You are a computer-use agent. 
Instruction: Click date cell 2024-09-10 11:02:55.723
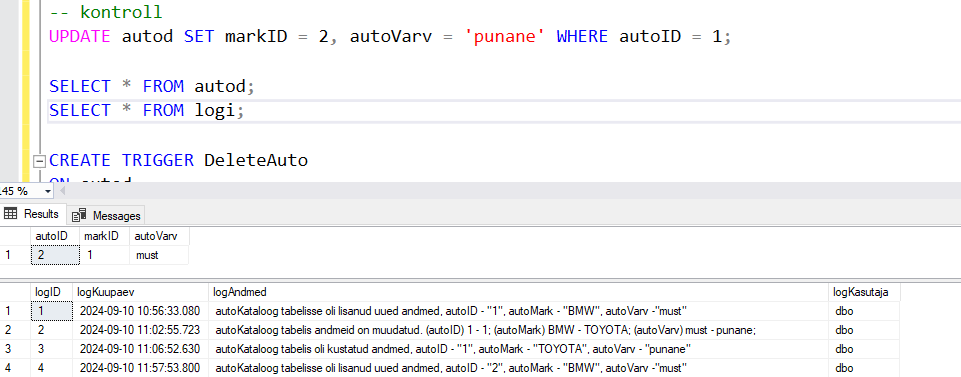(140, 330)
